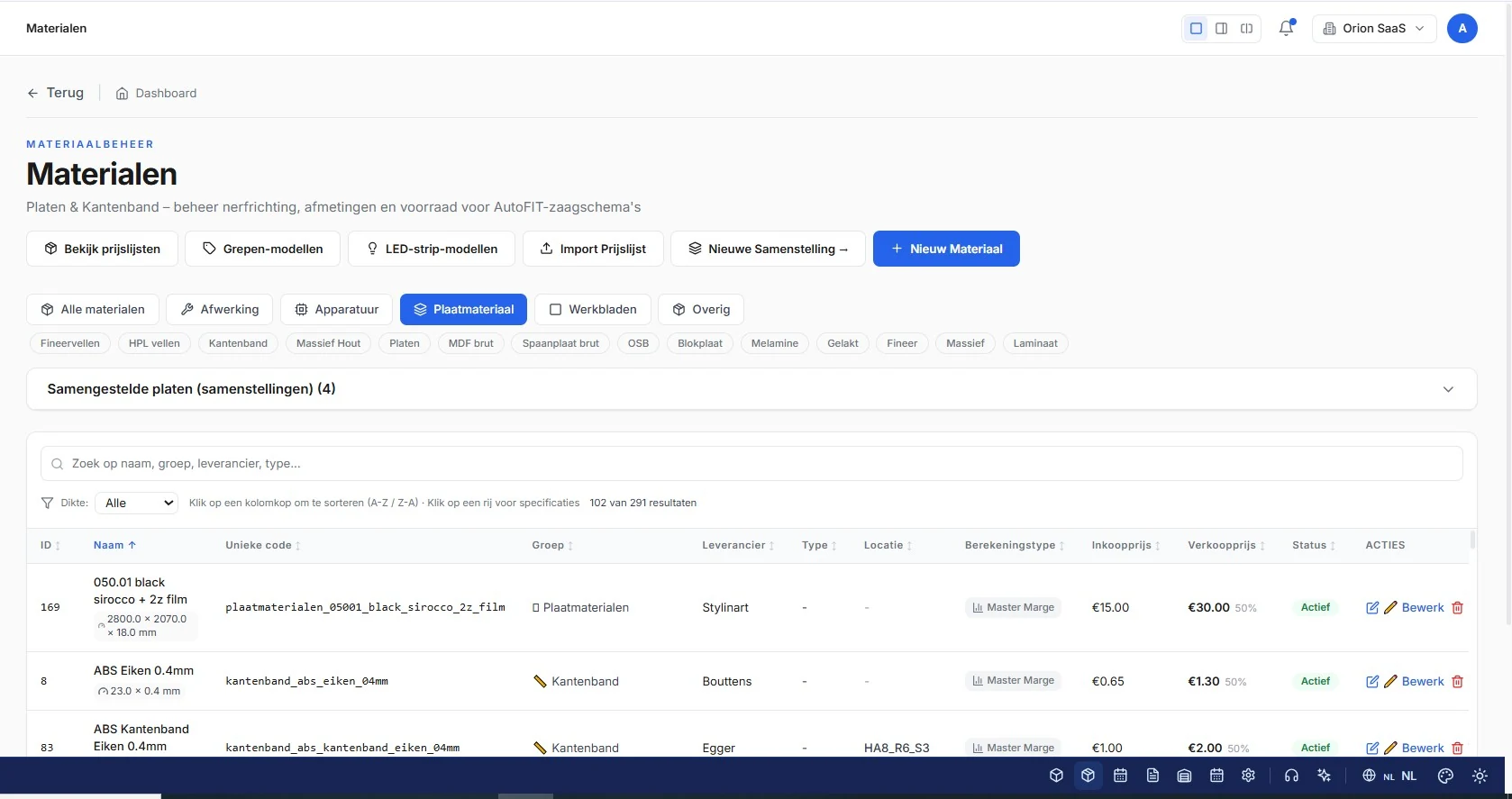
Task: Filter by the Melamine chip
Action: point(775,343)
